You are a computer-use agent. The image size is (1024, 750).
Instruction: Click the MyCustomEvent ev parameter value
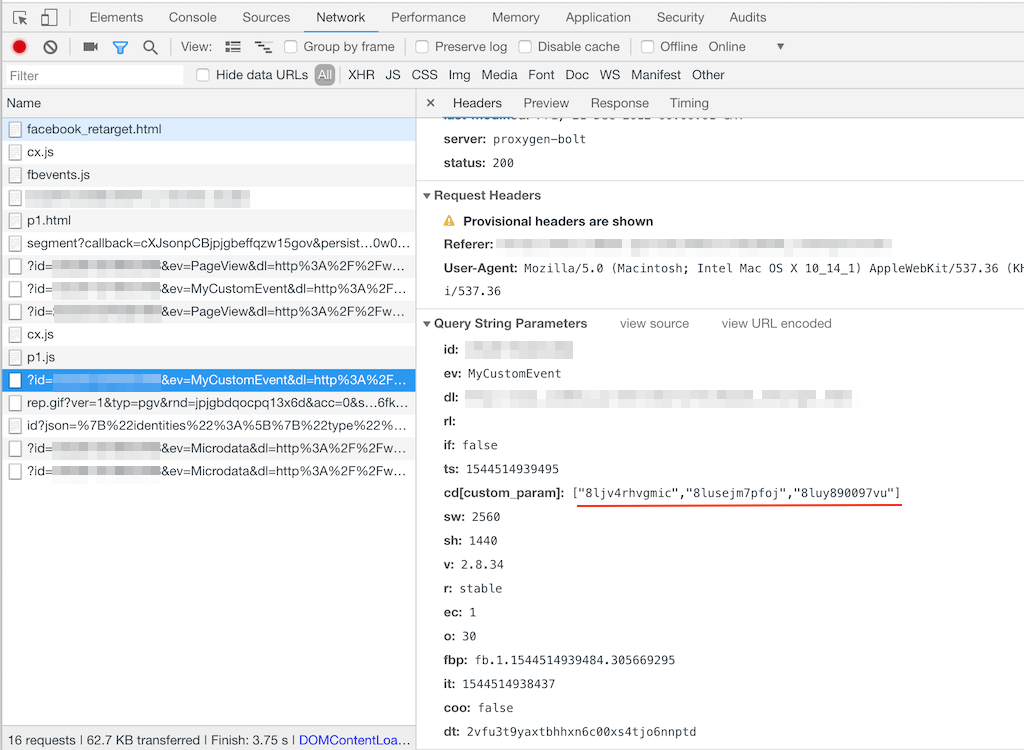point(514,374)
